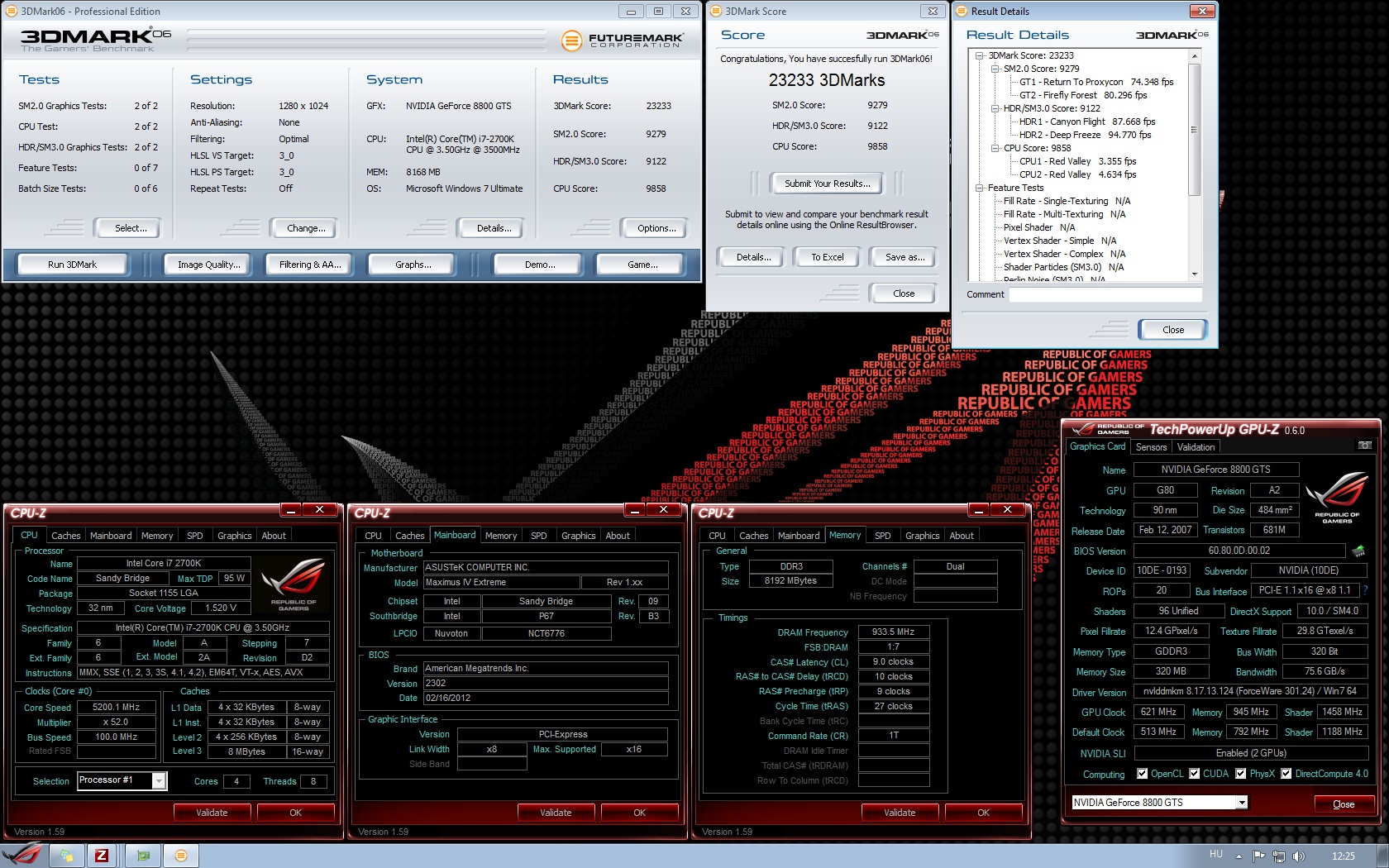This screenshot has width=1389, height=868.
Task: Switch to the Sensors tab in GPU-Z
Action: point(1151,447)
